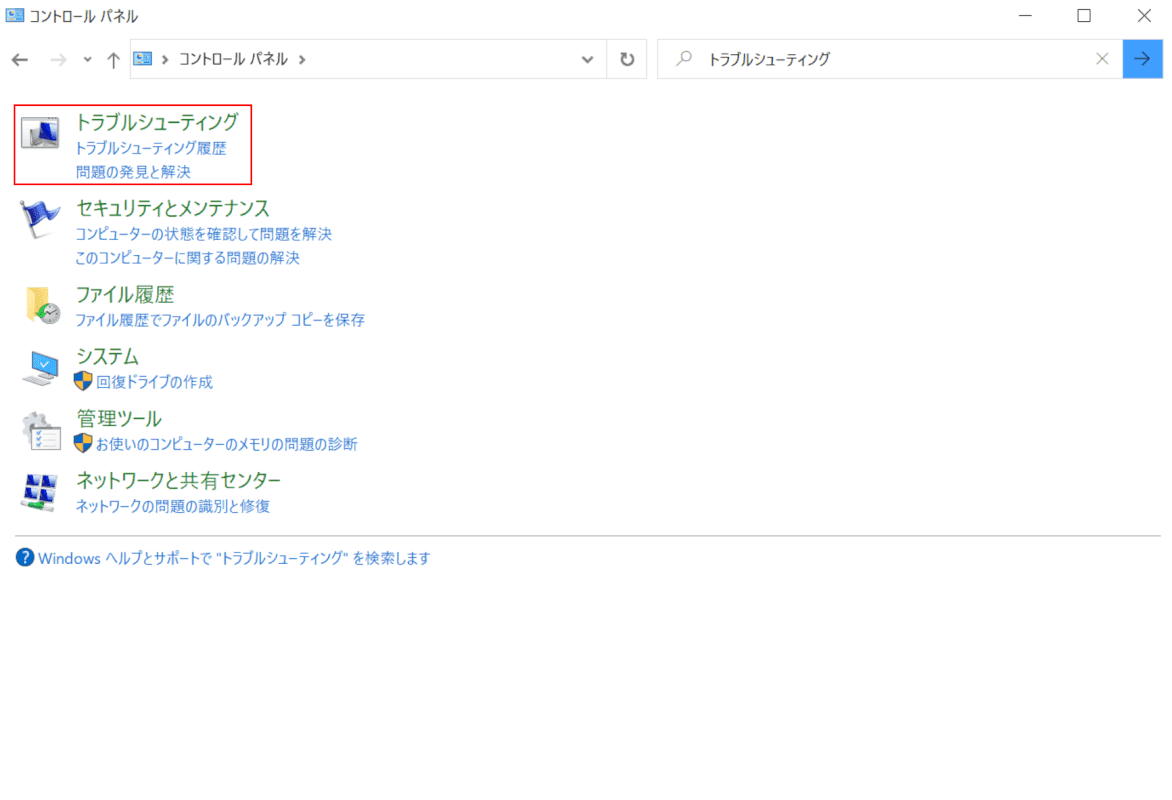1172x800 pixels.
Task: Go back with the left arrow
Action: (x=20, y=60)
